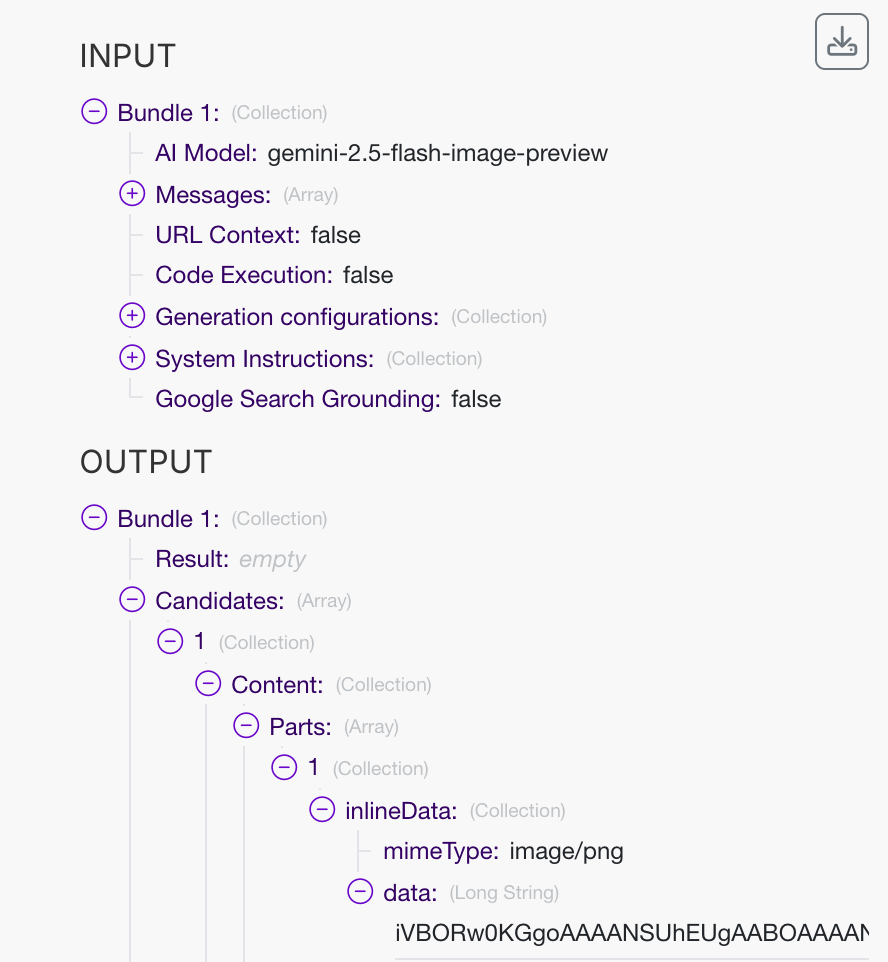Collapse the data long string
Viewport: 888px width, 962px height.
[360, 892]
